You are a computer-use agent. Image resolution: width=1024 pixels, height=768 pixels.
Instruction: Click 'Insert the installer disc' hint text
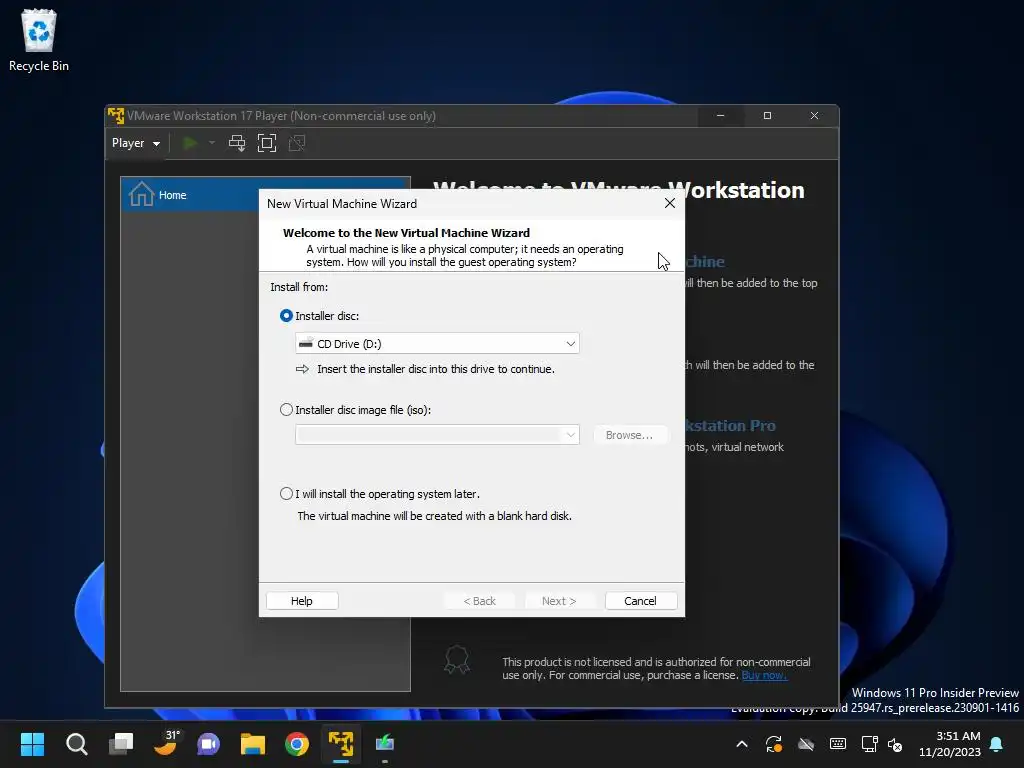pos(436,369)
